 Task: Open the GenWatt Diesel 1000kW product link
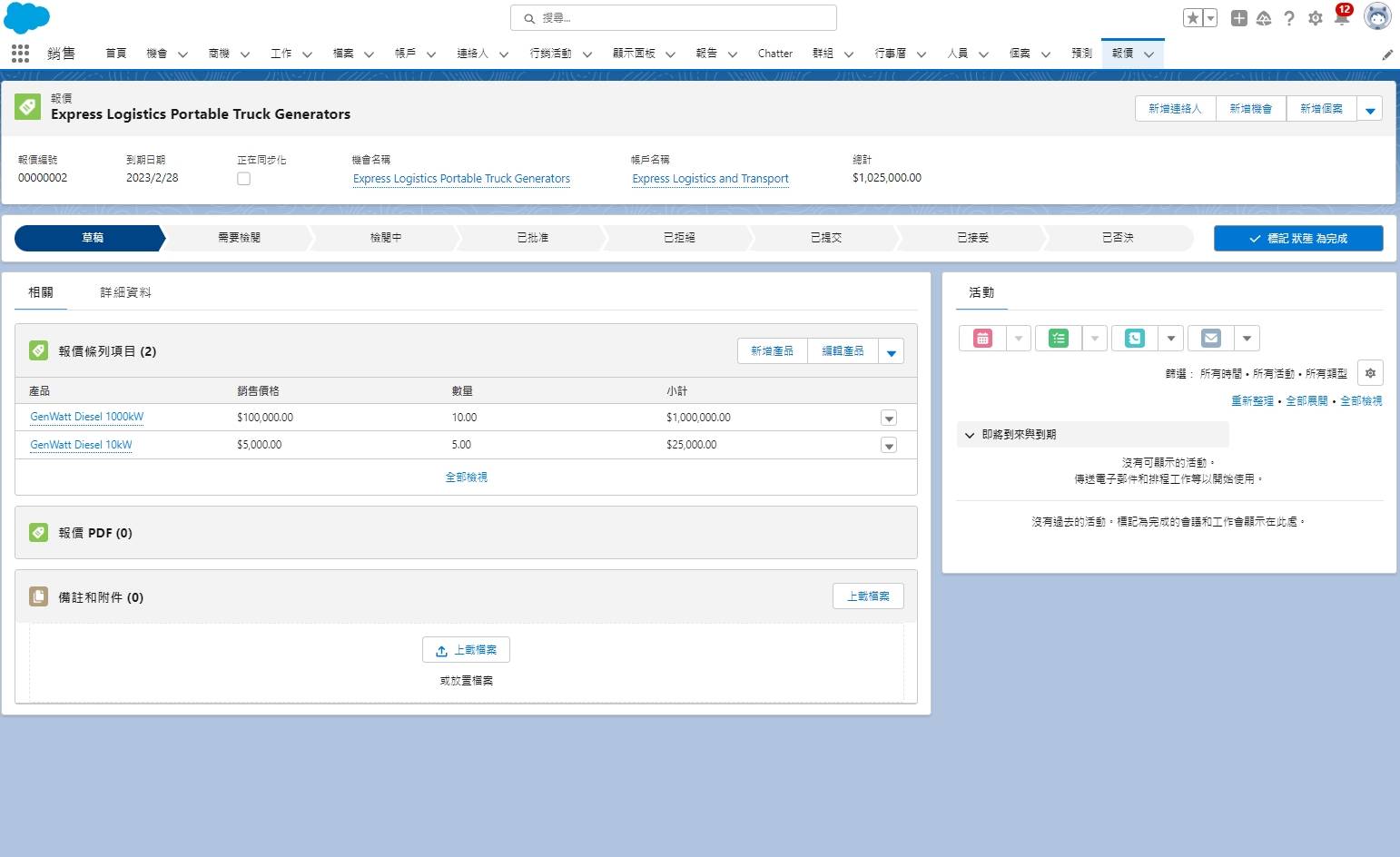coord(86,417)
